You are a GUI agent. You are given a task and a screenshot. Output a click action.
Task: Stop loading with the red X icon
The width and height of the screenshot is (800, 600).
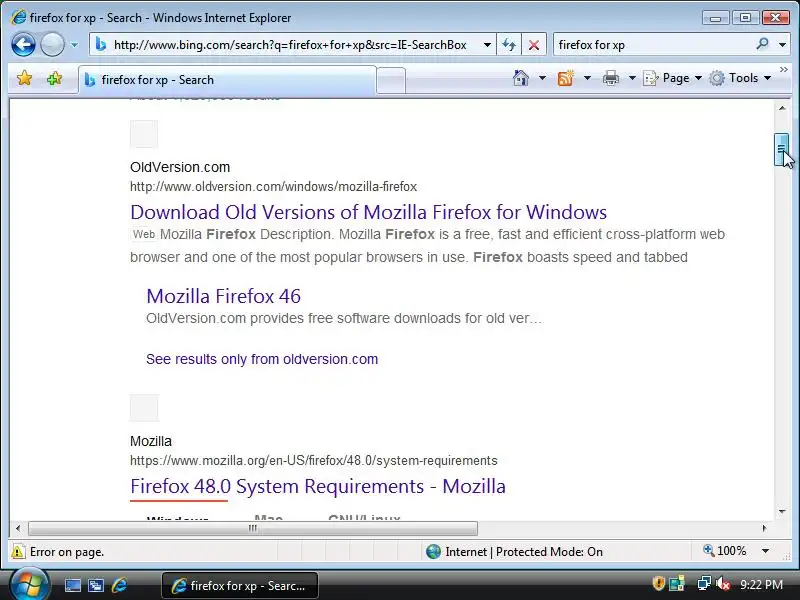click(534, 45)
